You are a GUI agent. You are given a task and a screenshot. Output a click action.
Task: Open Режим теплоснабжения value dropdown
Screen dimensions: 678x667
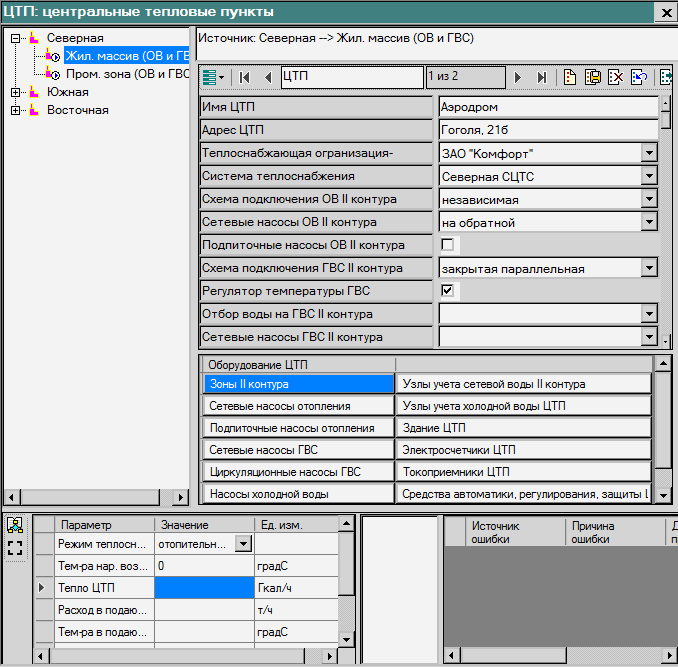[x=243, y=544]
